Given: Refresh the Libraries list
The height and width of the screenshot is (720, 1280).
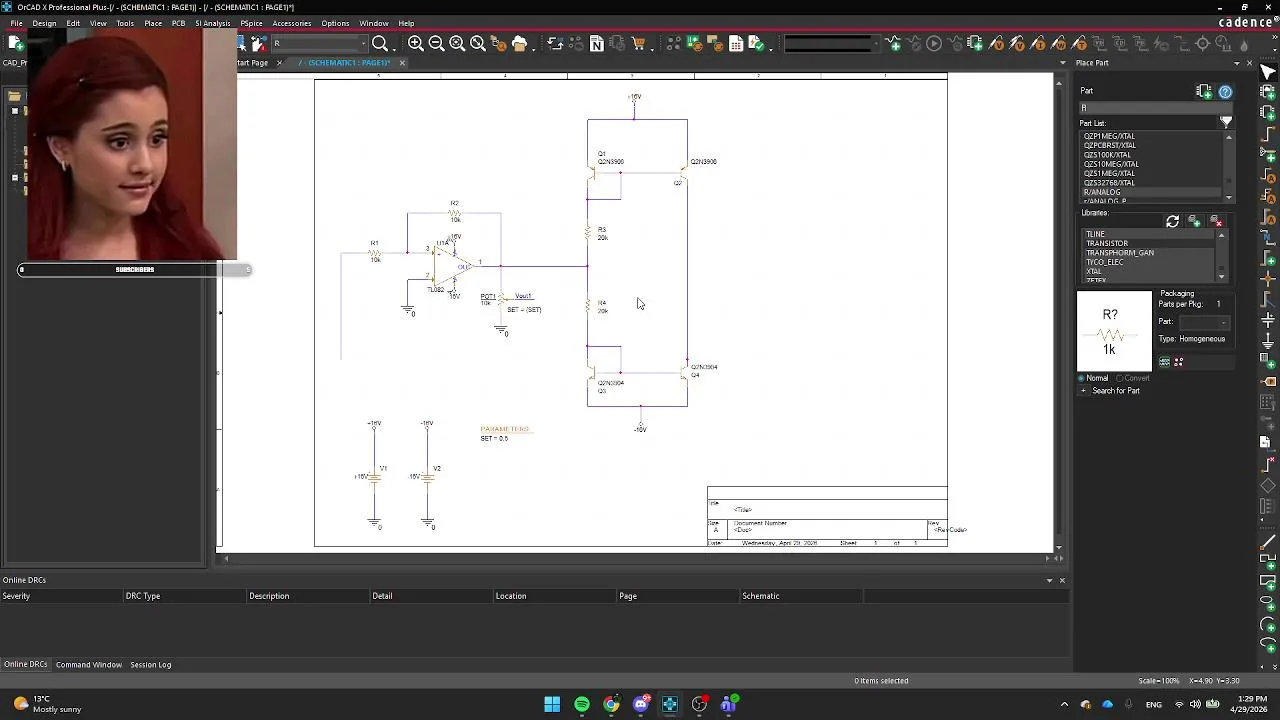Looking at the screenshot, I should pyautogui.click(x=1172, y=221).
